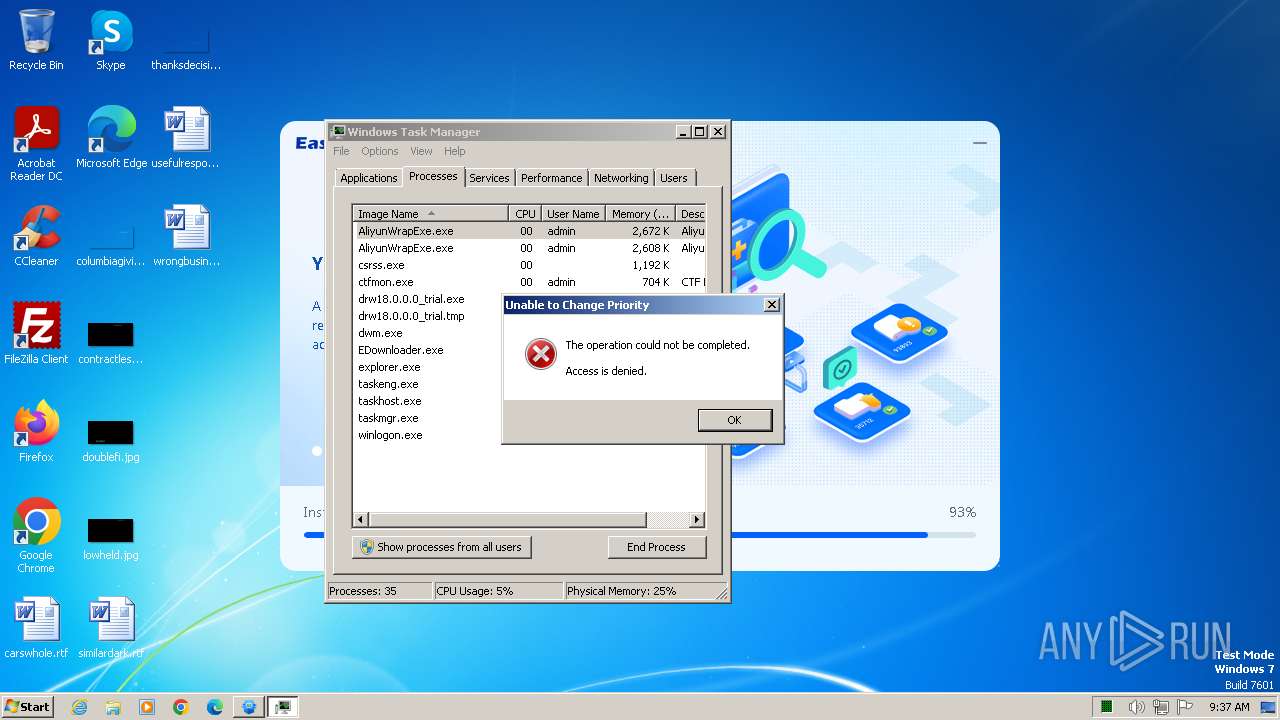Click the Task Manager CPU tray icon
The width and height of the screenshot is (1280, 720).
coord(1107,707)
